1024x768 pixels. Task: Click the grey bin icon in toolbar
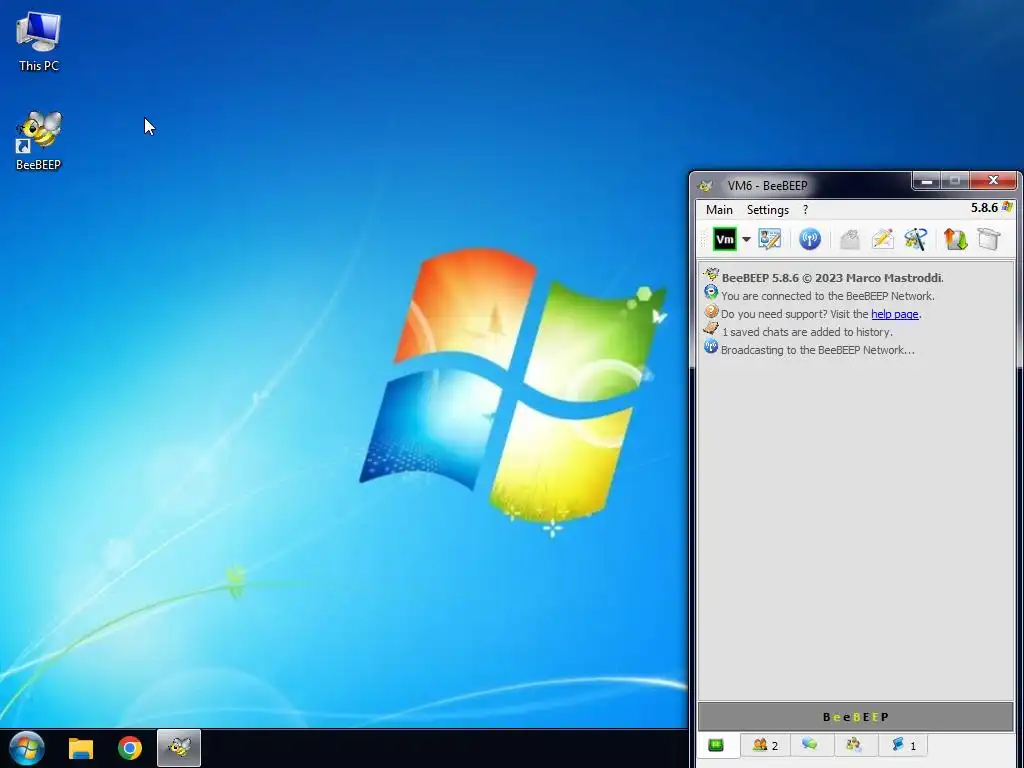pos(989,239)
